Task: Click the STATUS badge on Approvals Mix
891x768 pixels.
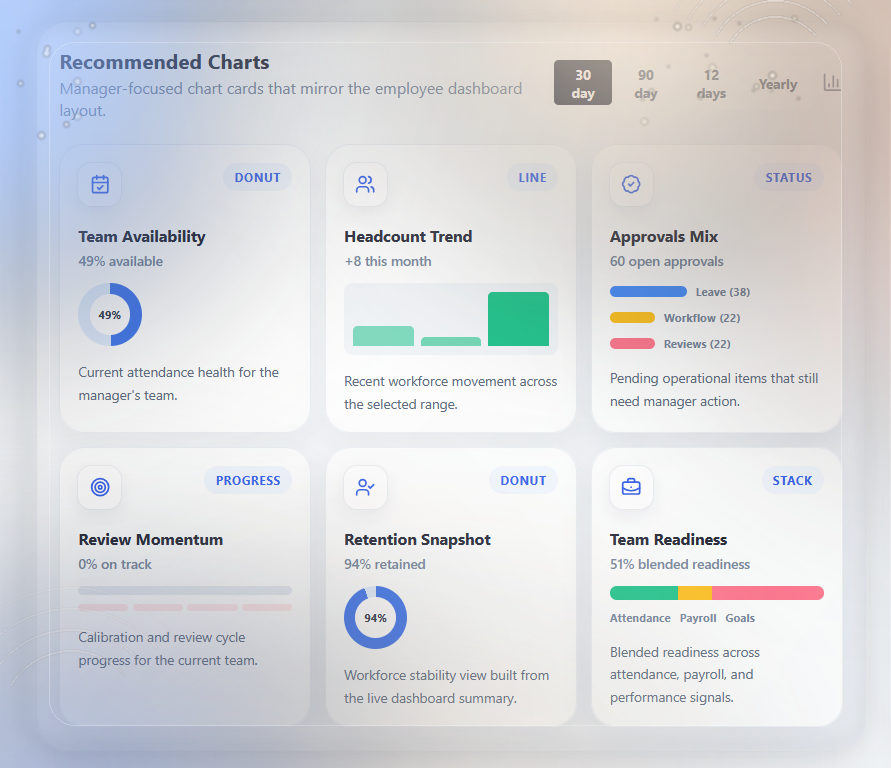Action: point(789,178)
